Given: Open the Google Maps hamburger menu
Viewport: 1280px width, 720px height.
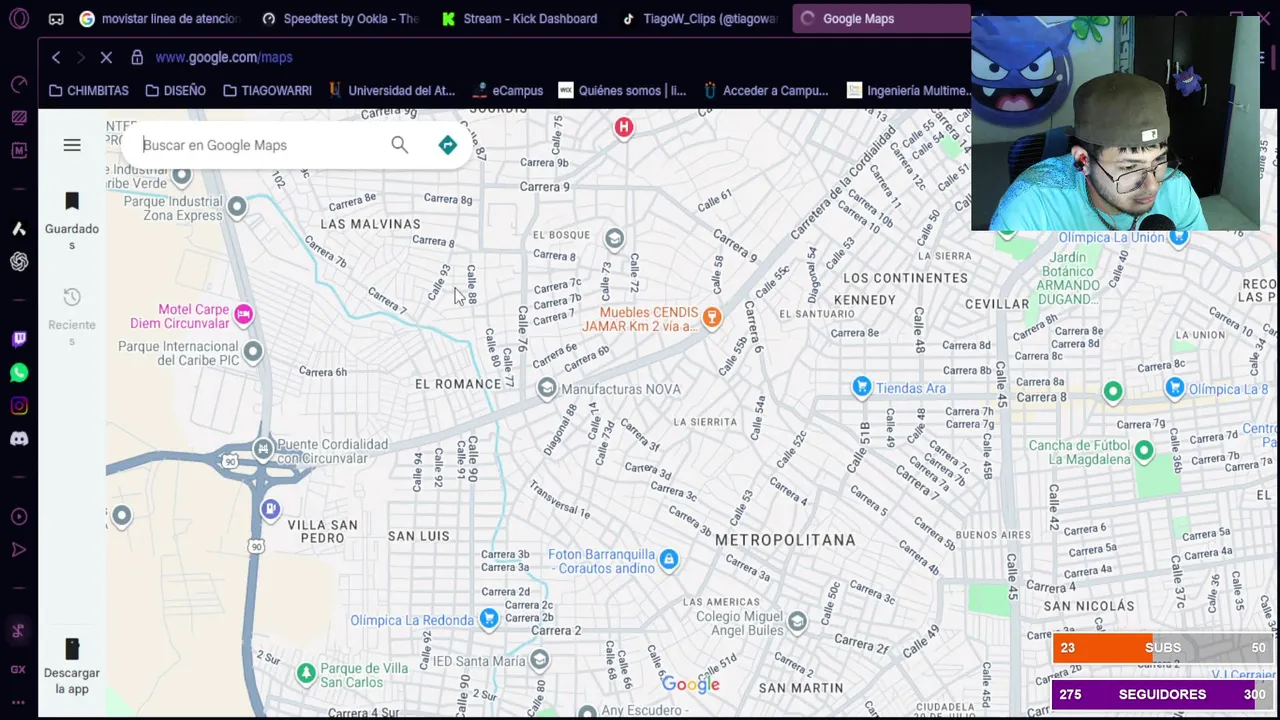Looking at the screenshot, I should [x=72, y=146].
